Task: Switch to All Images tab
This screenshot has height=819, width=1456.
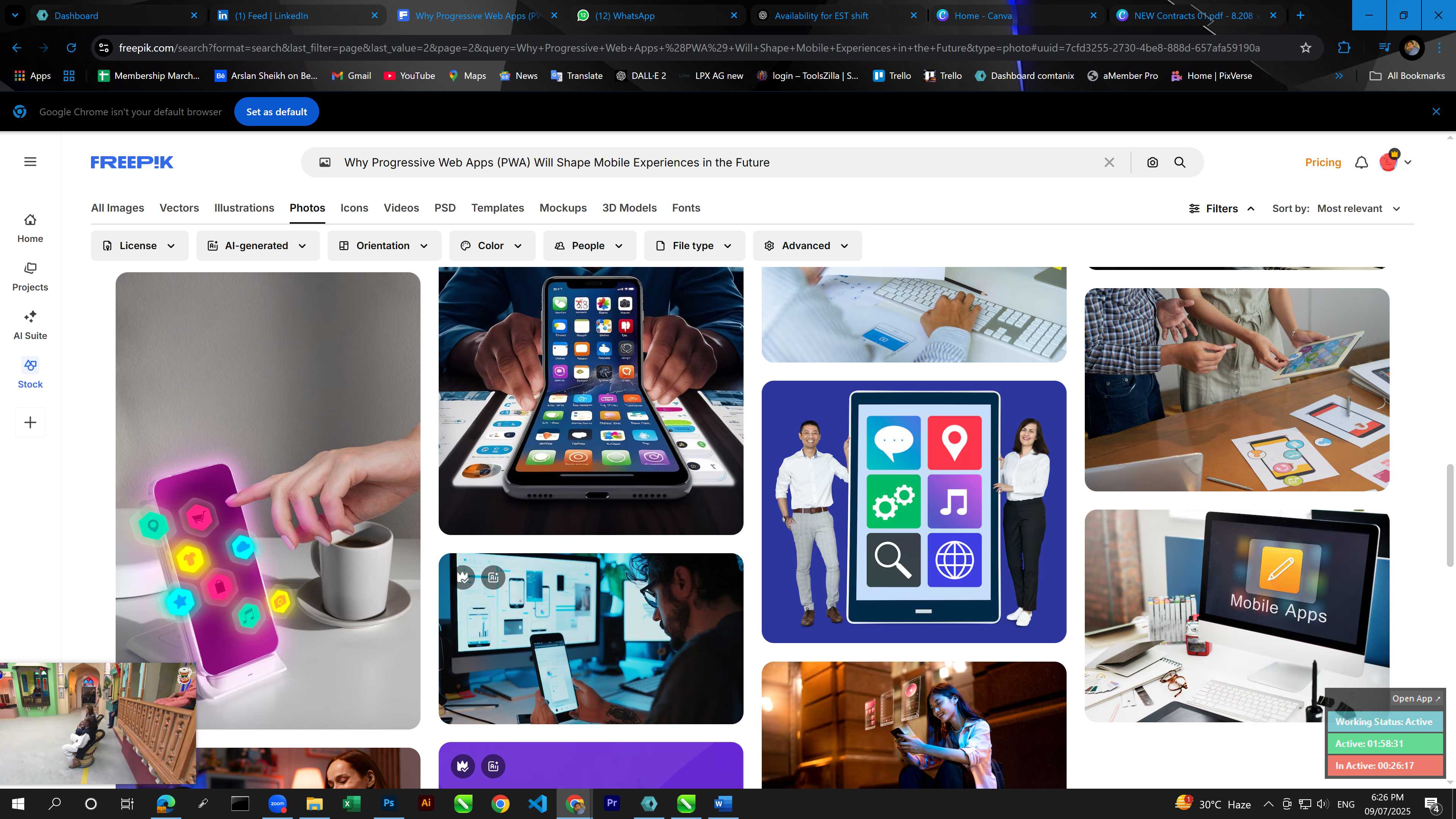Action: pos(118,208)
